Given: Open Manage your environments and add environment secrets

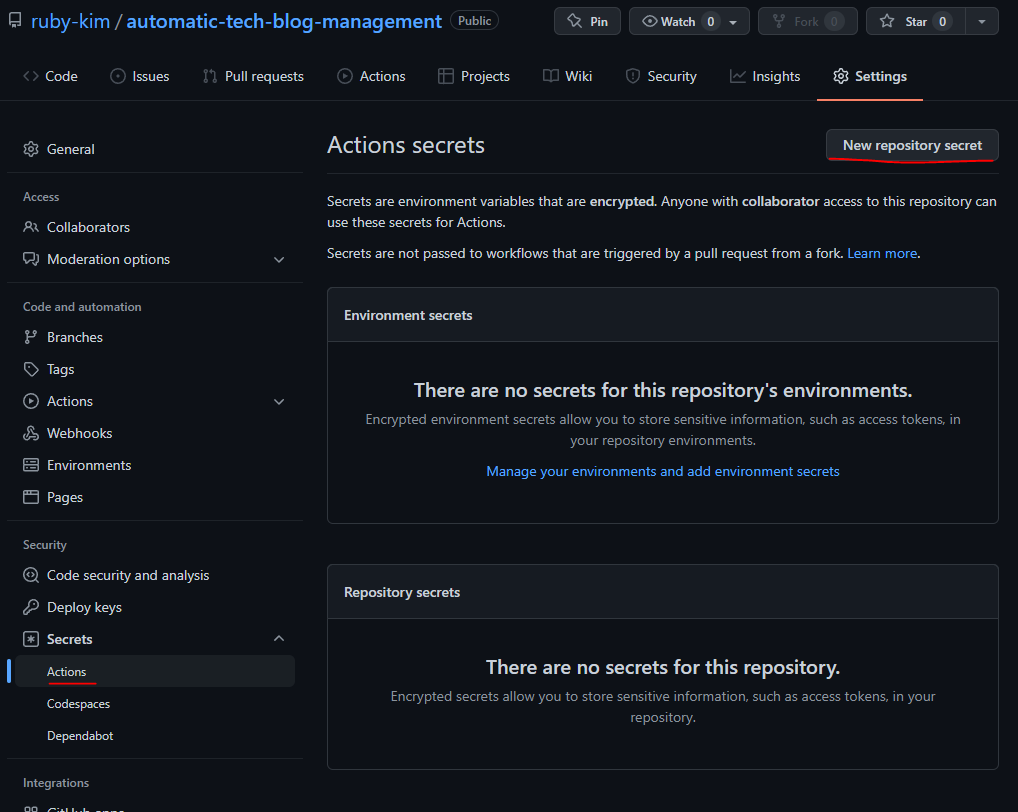Looking at the screenshot, I should point(662,471).
